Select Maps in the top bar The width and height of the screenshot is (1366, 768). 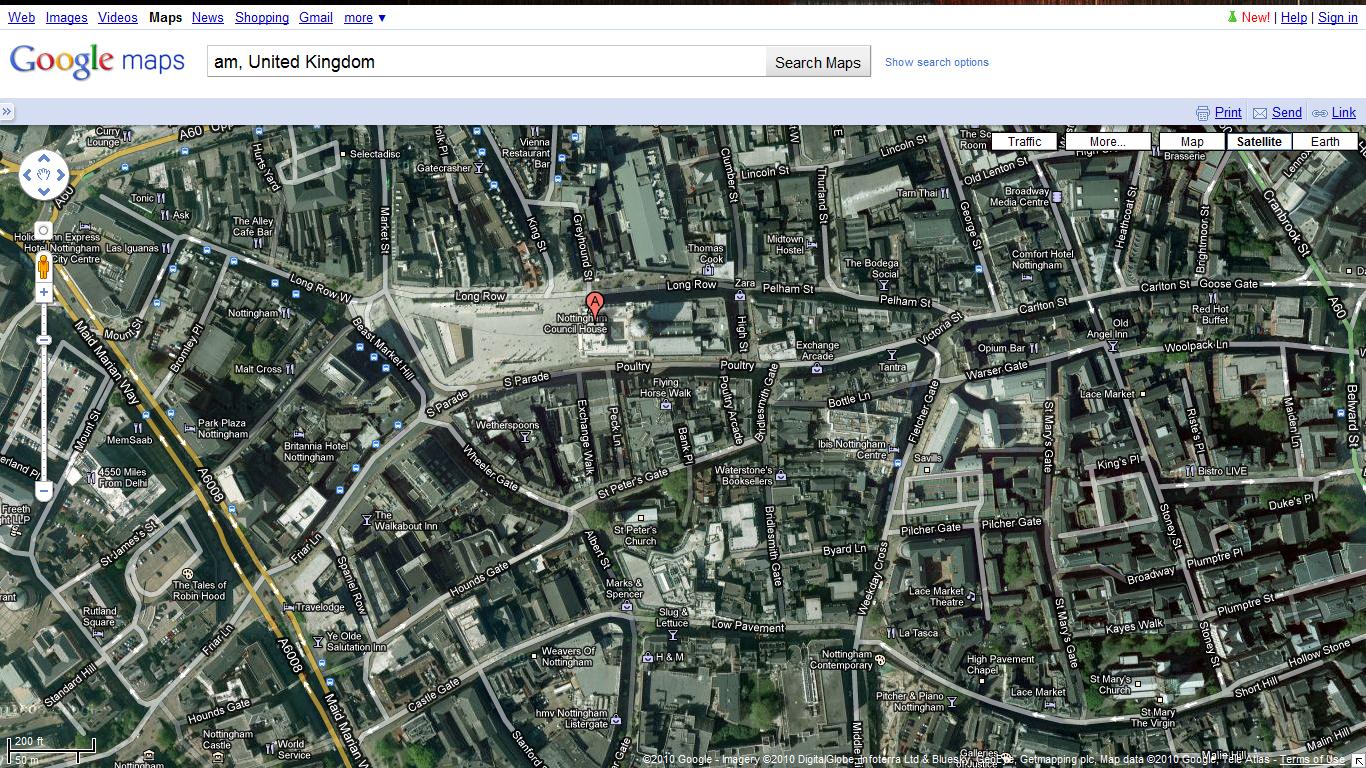click(166, 17)
